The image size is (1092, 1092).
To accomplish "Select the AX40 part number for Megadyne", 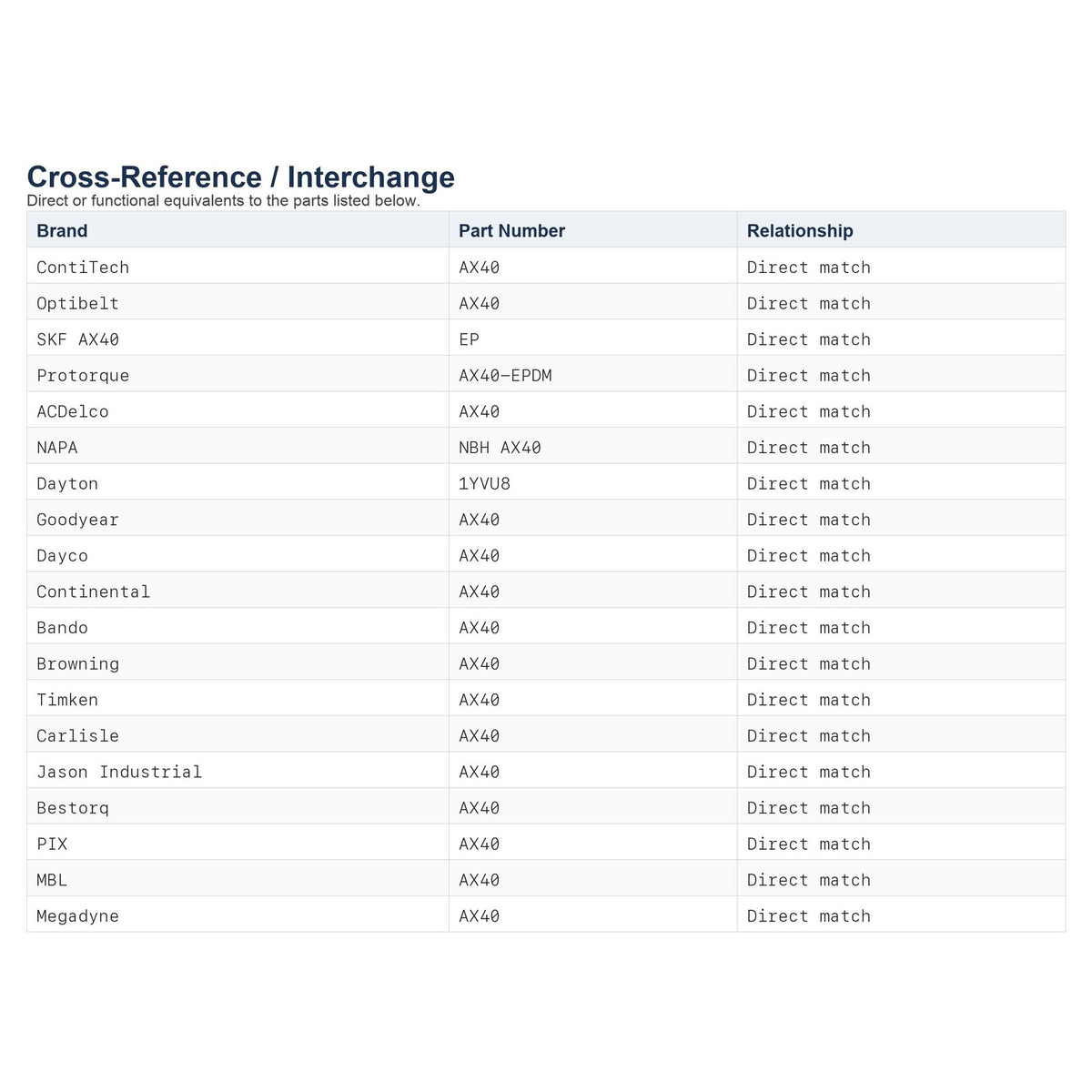I will point(480,916).
